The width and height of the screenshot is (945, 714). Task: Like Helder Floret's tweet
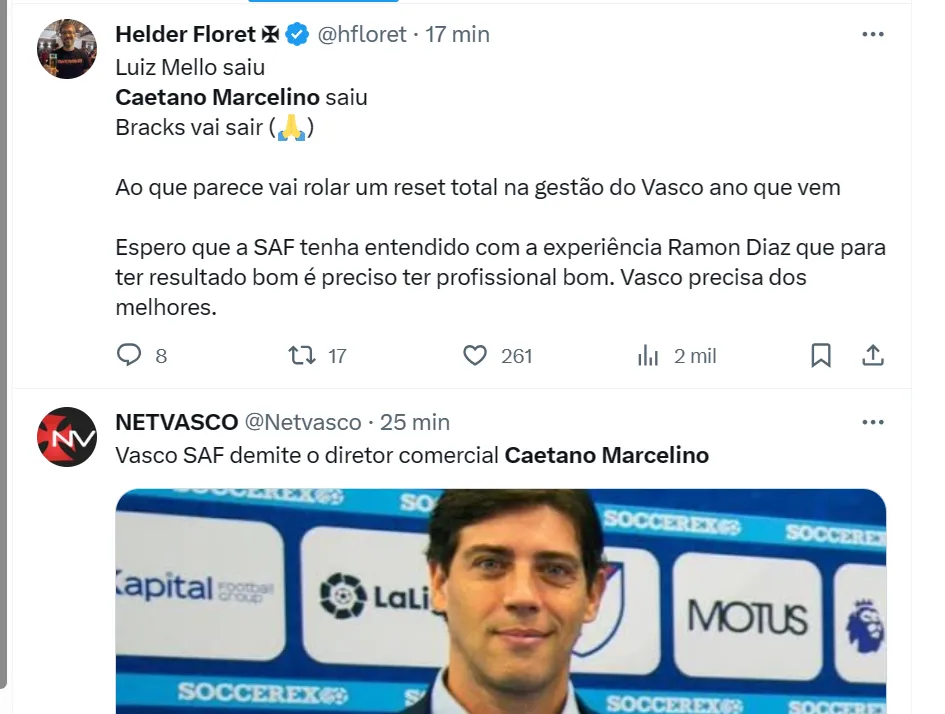pos(475,356)
